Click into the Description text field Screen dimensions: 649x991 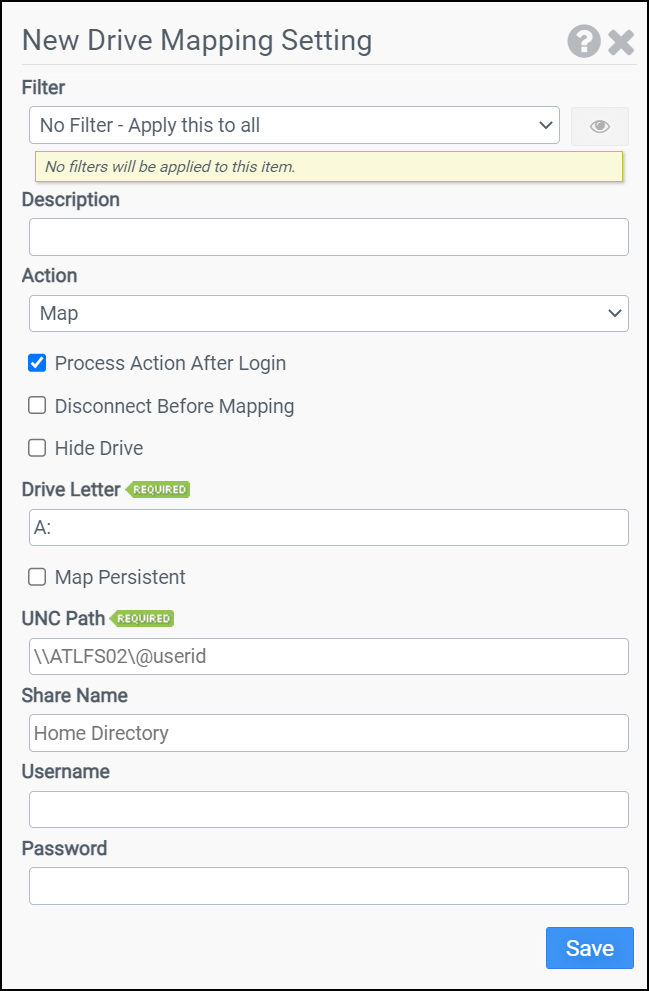point(328,237)
